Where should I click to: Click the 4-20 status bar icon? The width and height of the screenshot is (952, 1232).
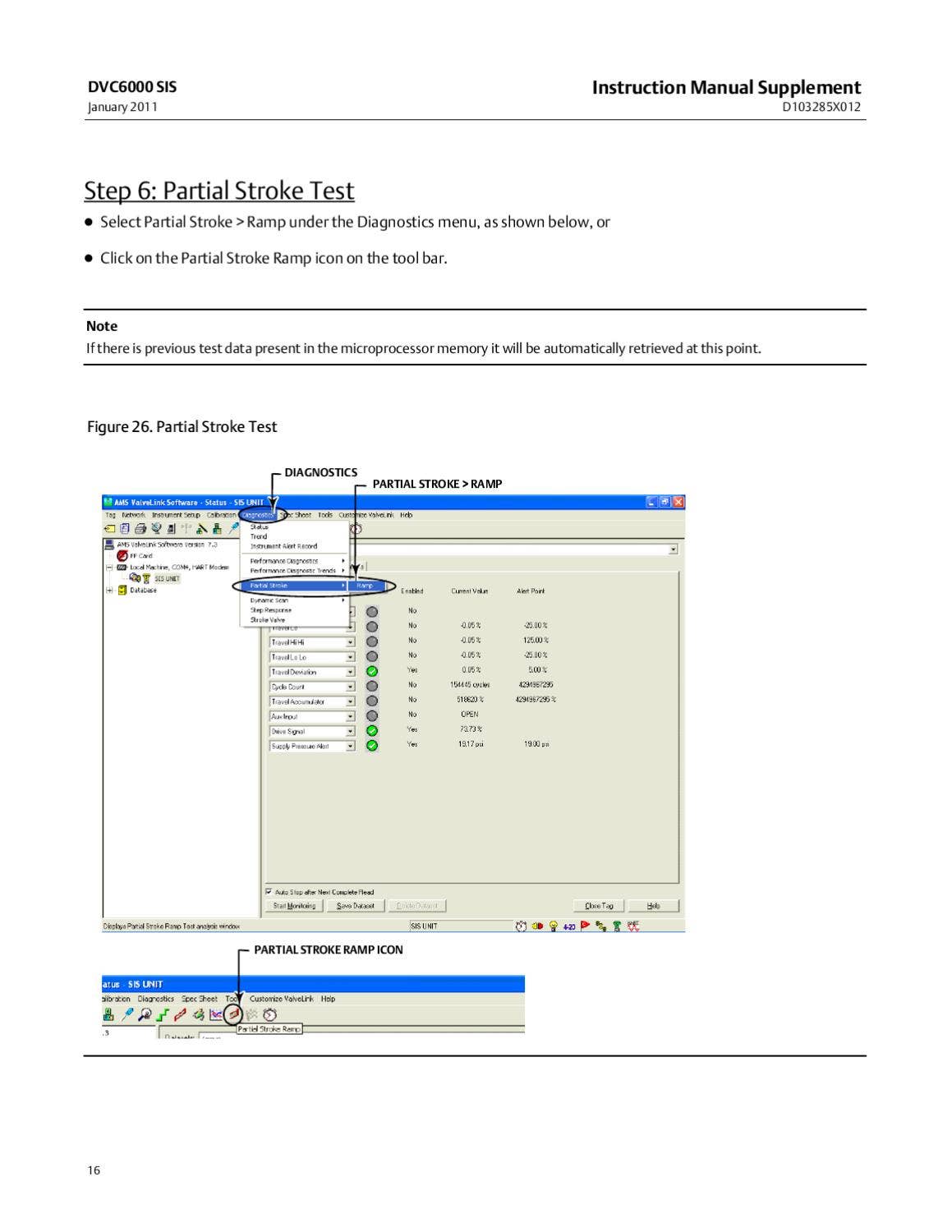(570, 926)
